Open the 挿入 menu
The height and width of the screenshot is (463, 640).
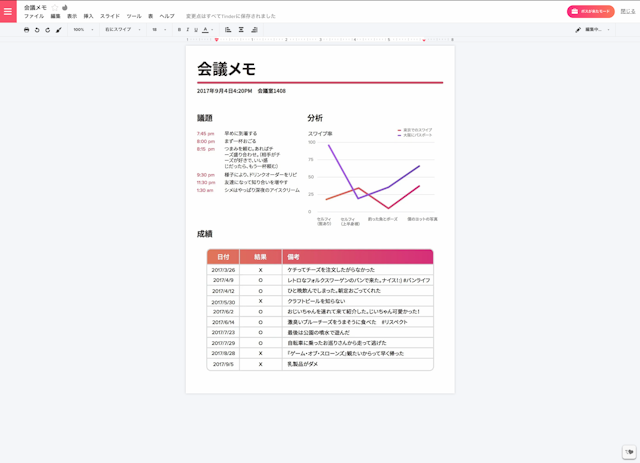(x=89, y=16)
